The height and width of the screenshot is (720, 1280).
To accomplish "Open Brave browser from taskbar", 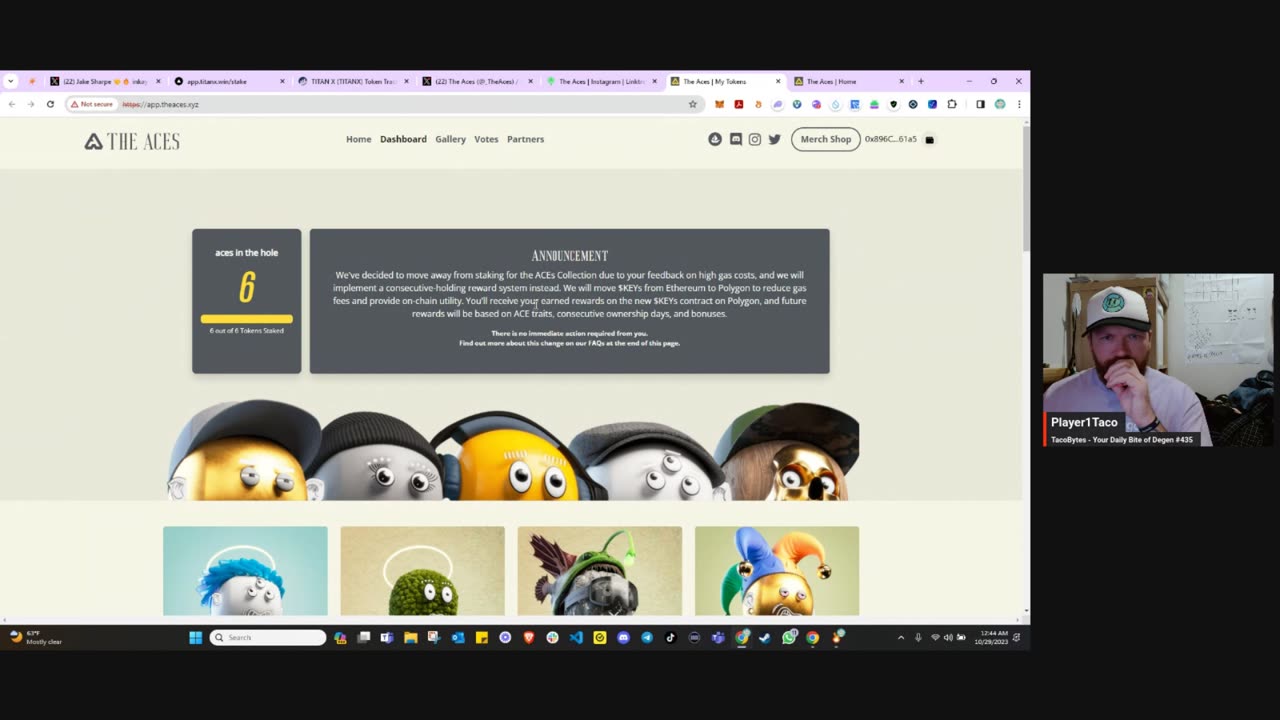I will (528, 637).
